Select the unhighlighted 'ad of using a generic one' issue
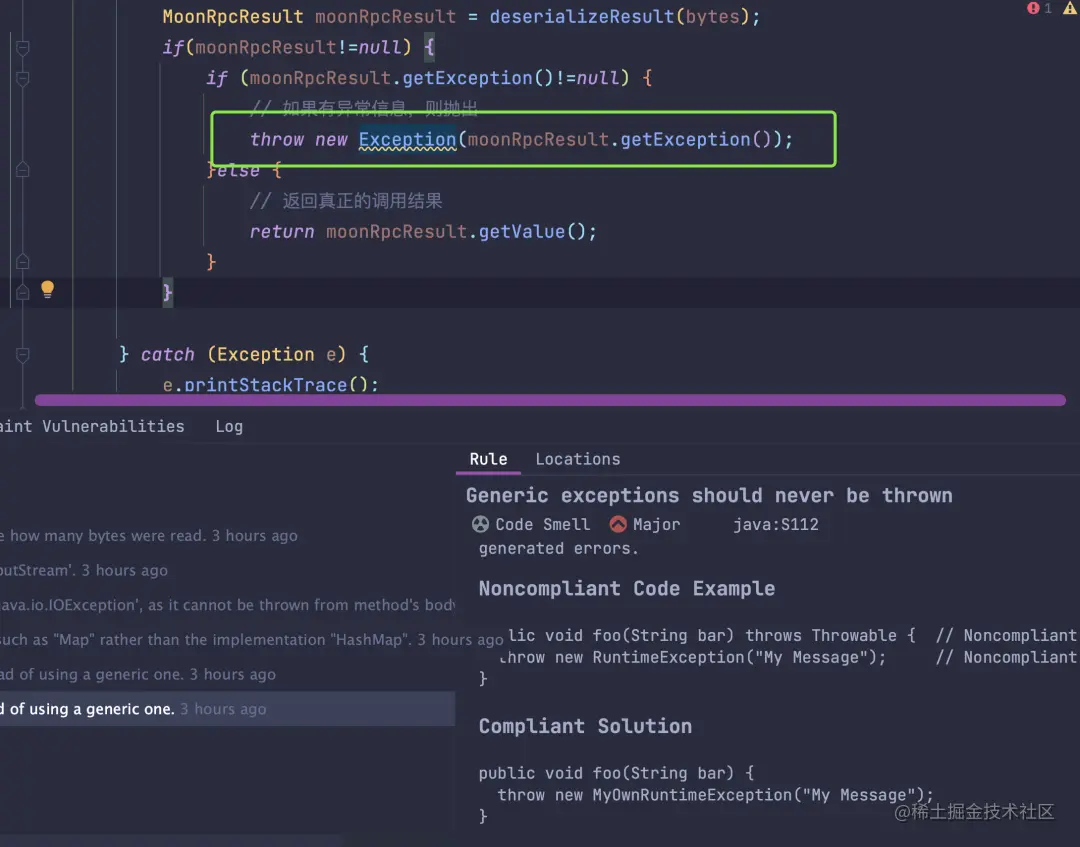The height and width of the screenshot is (847, 1080). click(227, 674)
